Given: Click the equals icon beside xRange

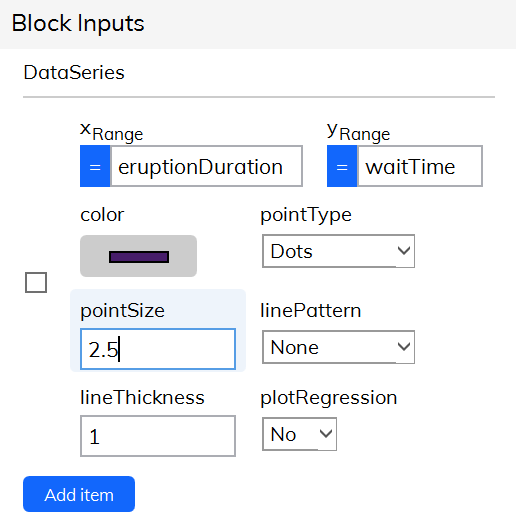Looking at the screenshot, I should pos(95,166).
